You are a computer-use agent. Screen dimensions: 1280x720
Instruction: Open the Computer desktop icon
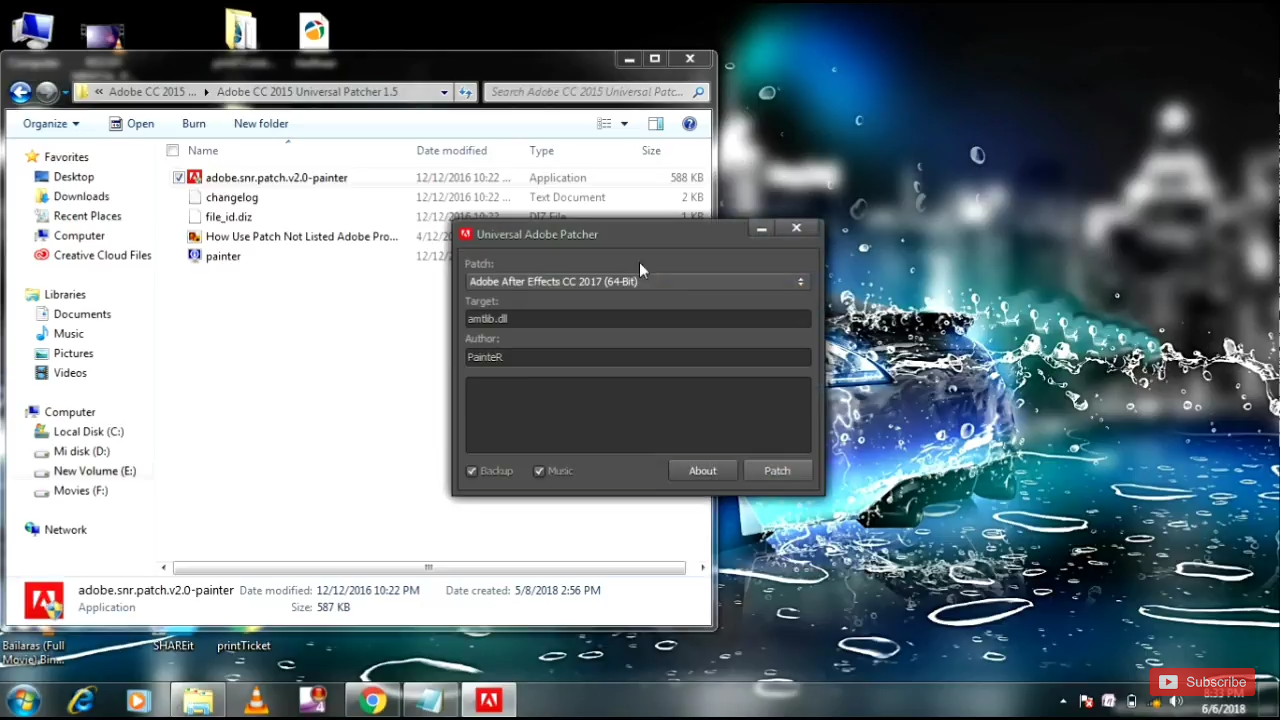tap(32, 31)
